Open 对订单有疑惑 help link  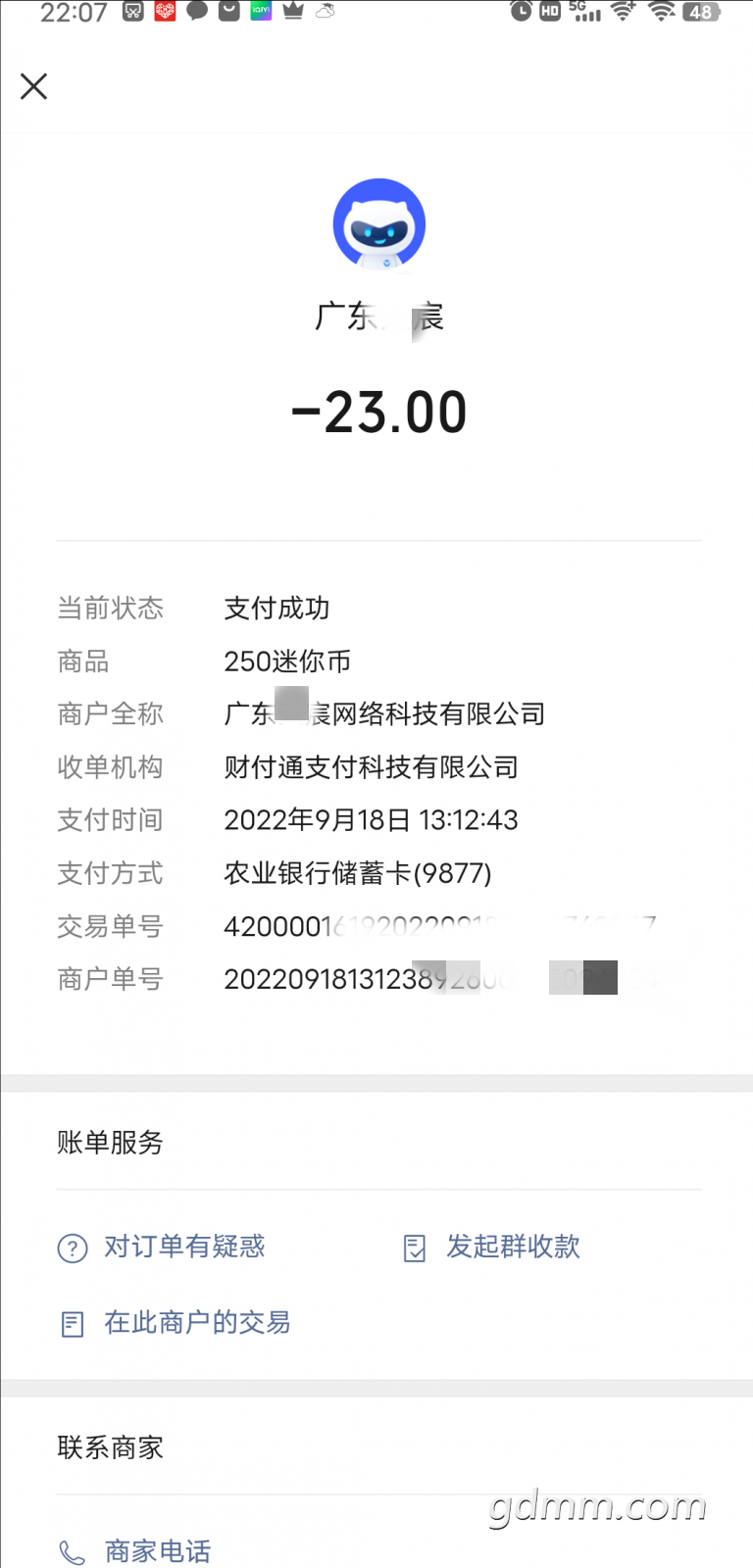[x=185, y=1247]
